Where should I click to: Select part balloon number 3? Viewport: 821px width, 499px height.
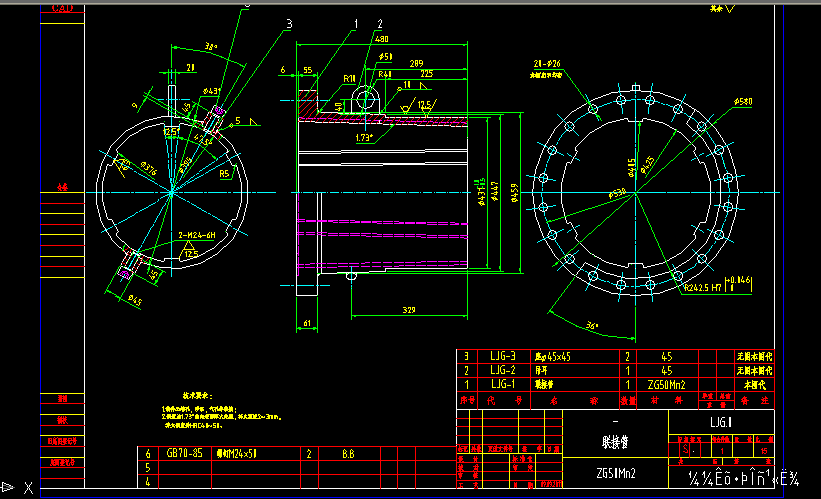click(288, 23)
